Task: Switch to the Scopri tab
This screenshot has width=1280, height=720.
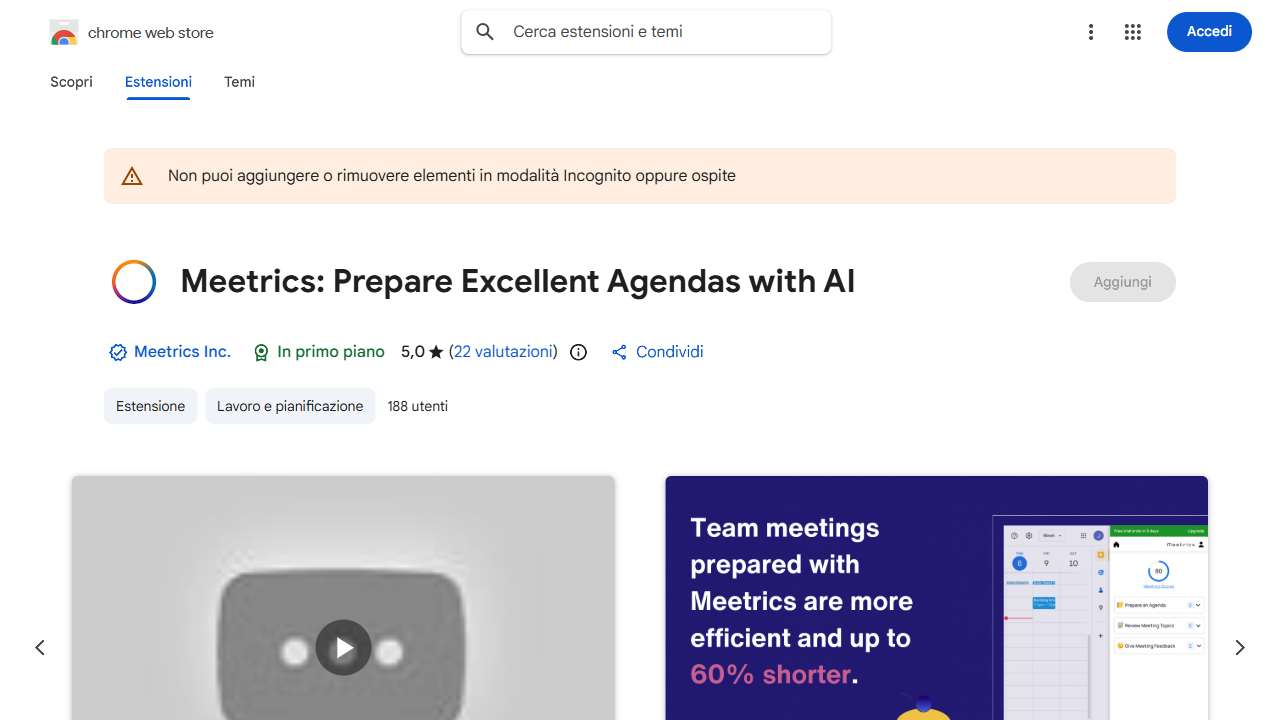Action: coord(71,82)
